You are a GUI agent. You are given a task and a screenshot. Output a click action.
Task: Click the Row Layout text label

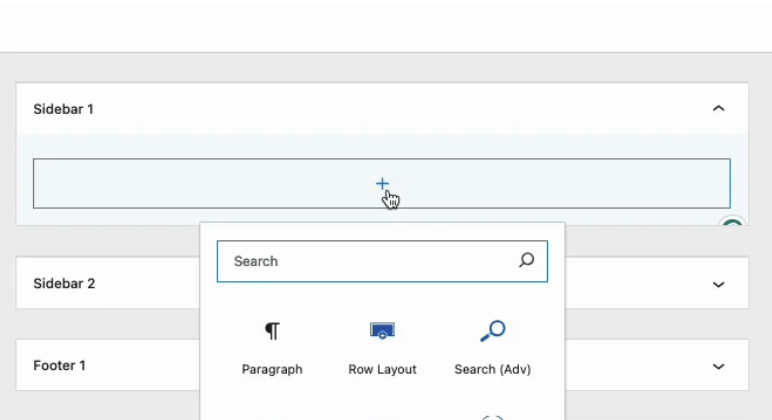(382, 369)
